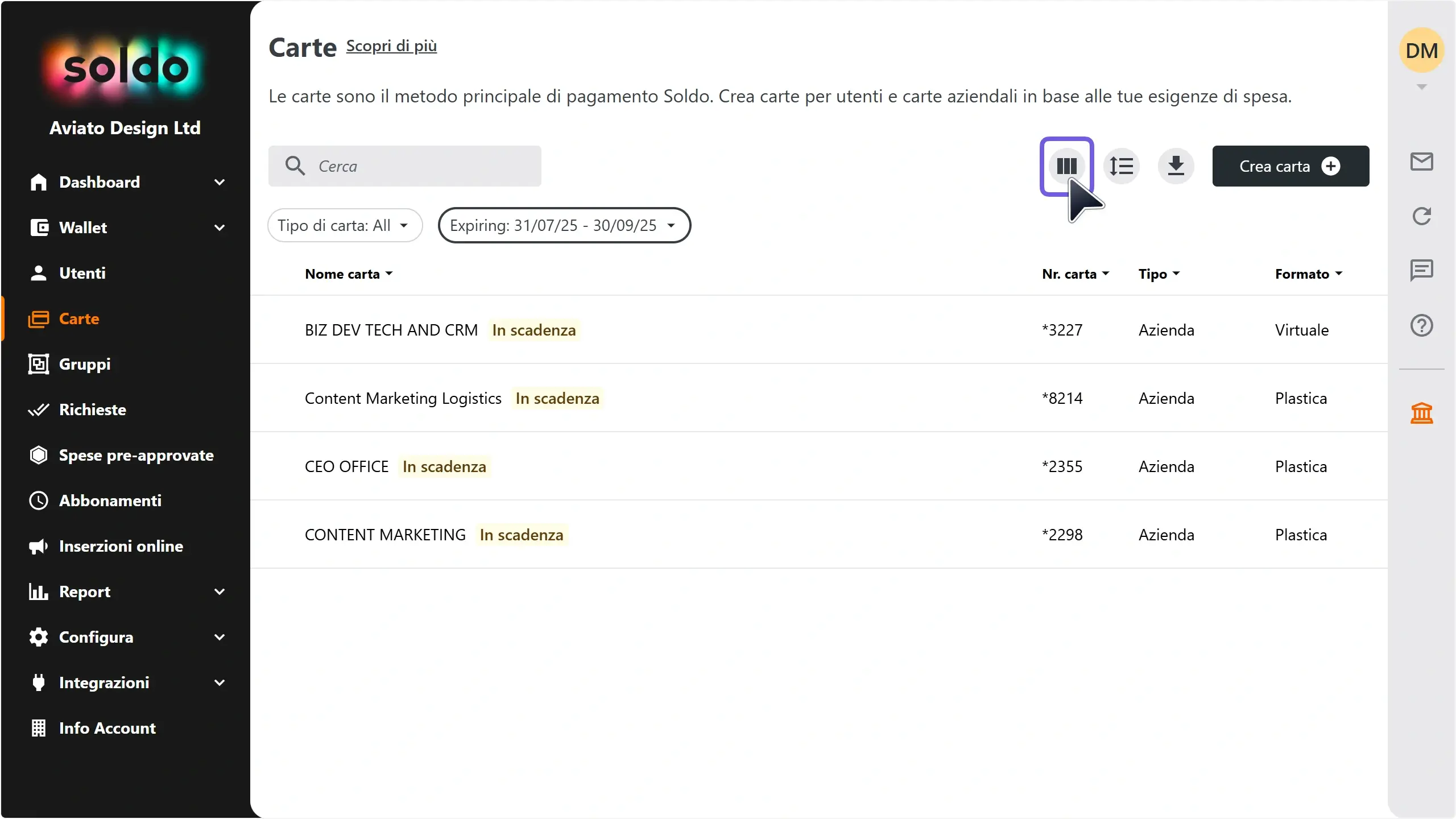The width and height of the screenshot is (1456, 819).
Task: Click the mail inbox icon
Action: pyautogui.click(x=1421, y=162)
